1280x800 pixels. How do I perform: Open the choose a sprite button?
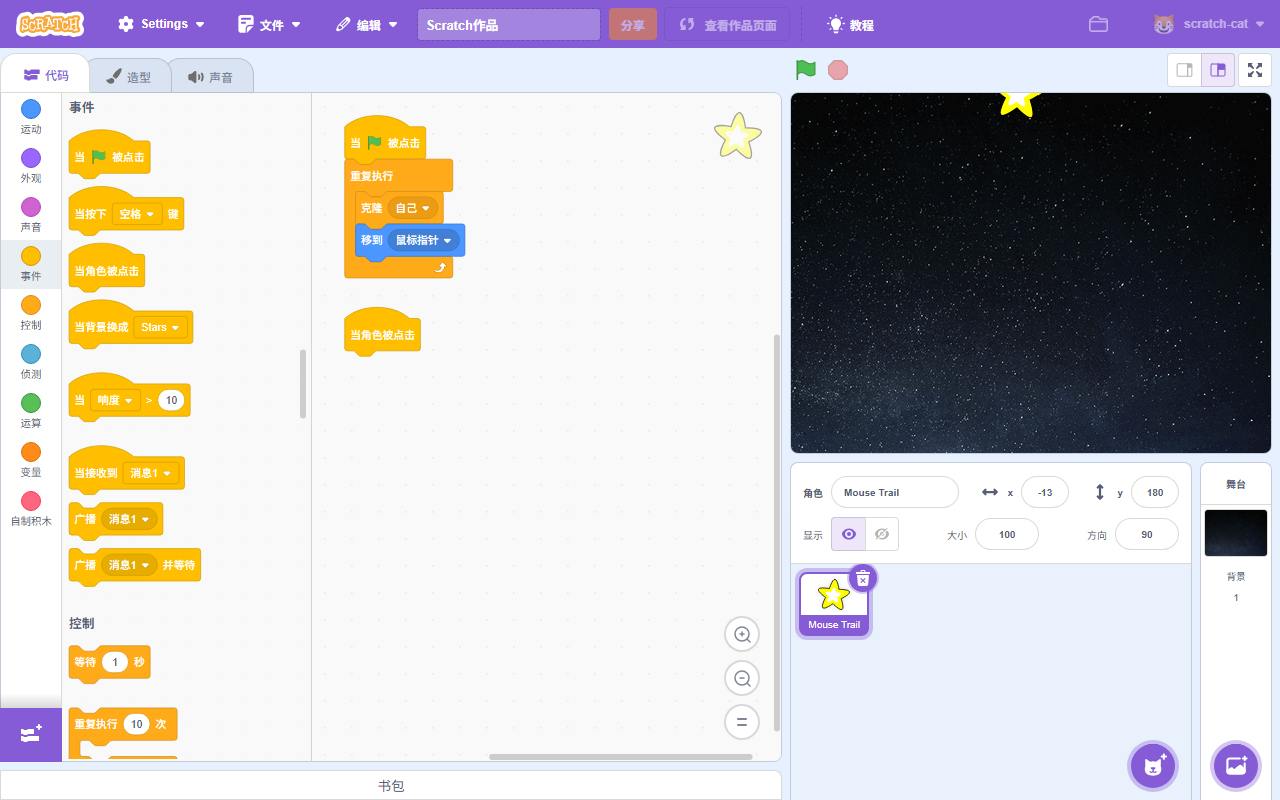pyautogui.click(x=1153, y=766)
